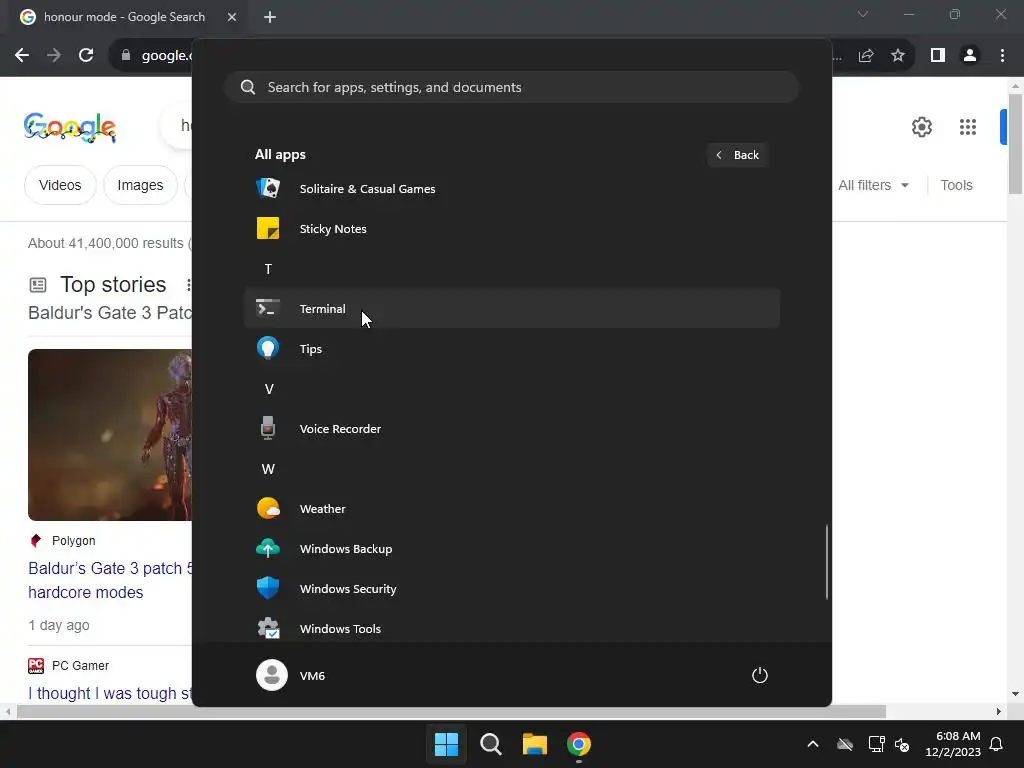Open the notifications bell
Screen dimensions: 1024x768
pos(997,744)
